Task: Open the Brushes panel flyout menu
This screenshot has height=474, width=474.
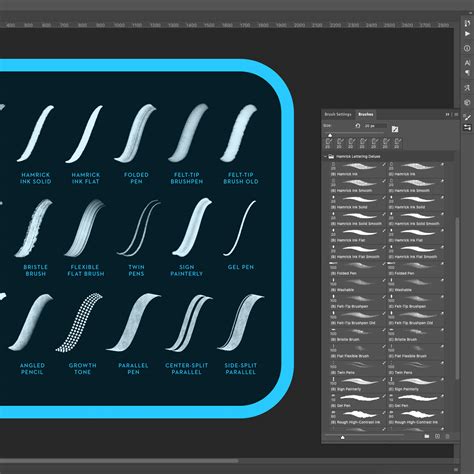Action: tap(456, 114)
